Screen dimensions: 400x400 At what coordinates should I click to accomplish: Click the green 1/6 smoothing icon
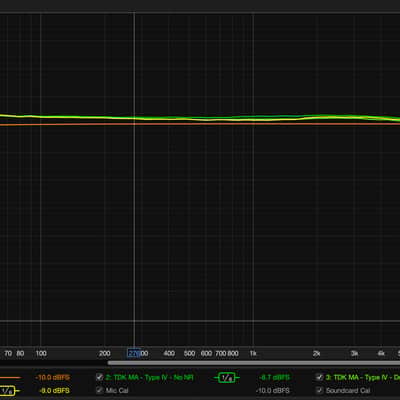click(x=226, y=378)
